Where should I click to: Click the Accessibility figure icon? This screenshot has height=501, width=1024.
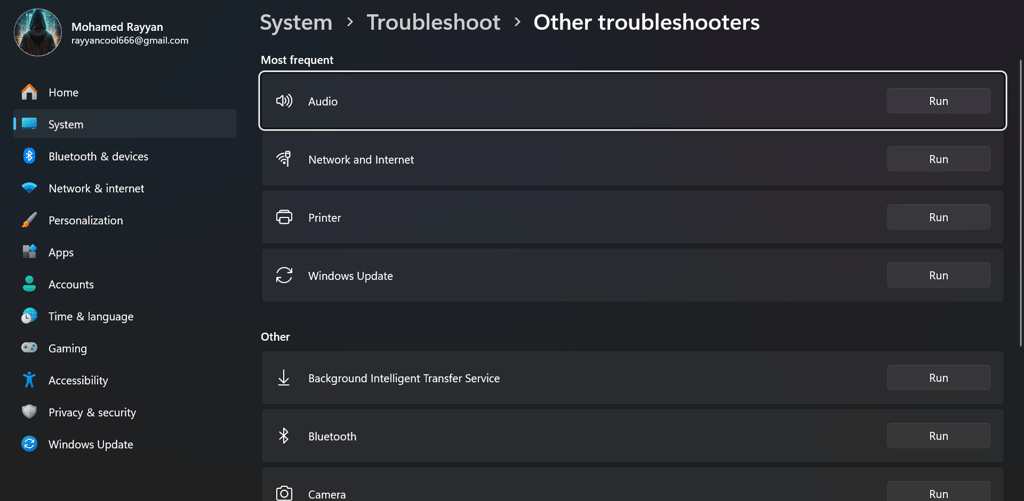point(29,380)
